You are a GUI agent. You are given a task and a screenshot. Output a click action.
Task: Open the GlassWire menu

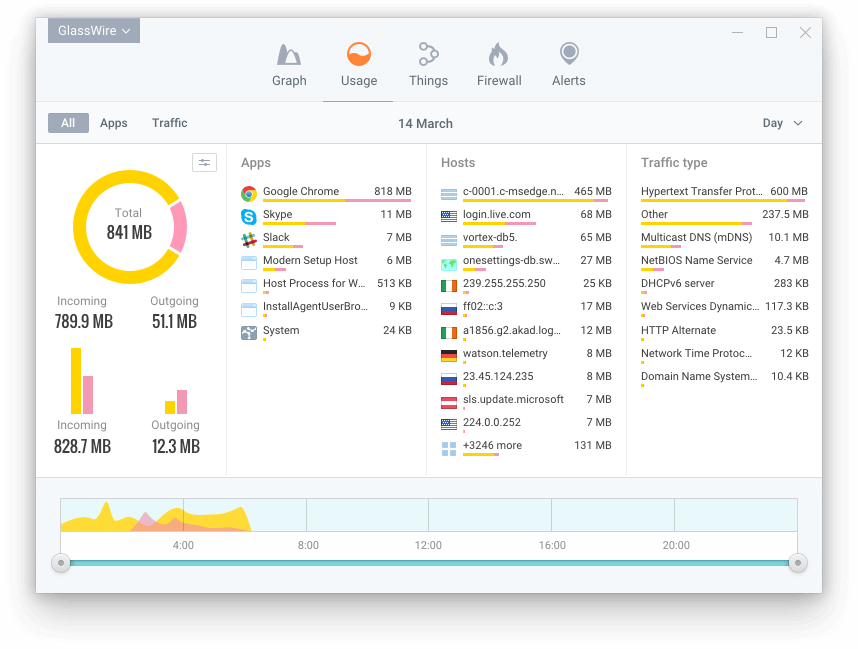(x=93, y=30)
